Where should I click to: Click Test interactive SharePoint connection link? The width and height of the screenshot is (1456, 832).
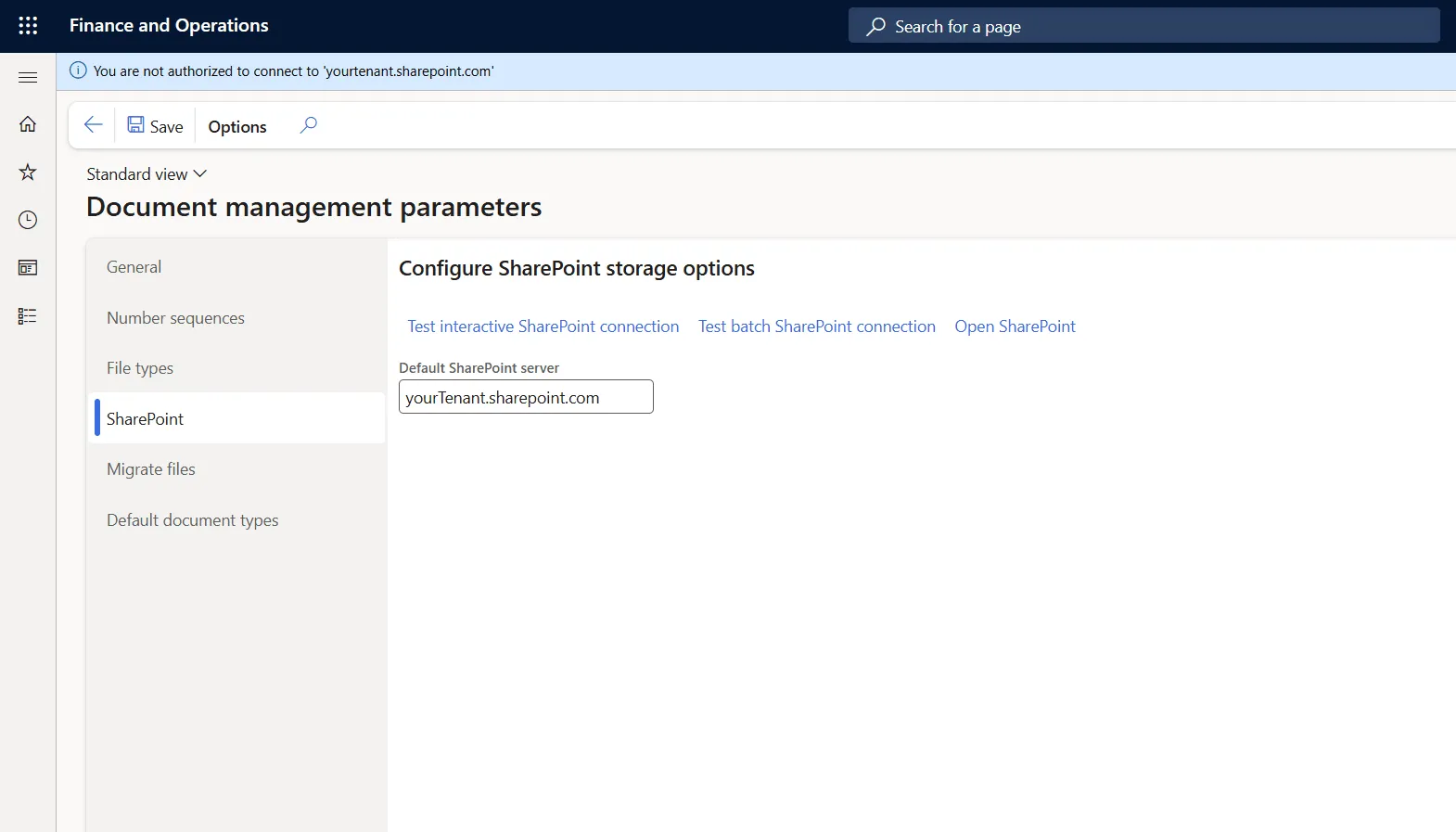click(x=543, y=326)
